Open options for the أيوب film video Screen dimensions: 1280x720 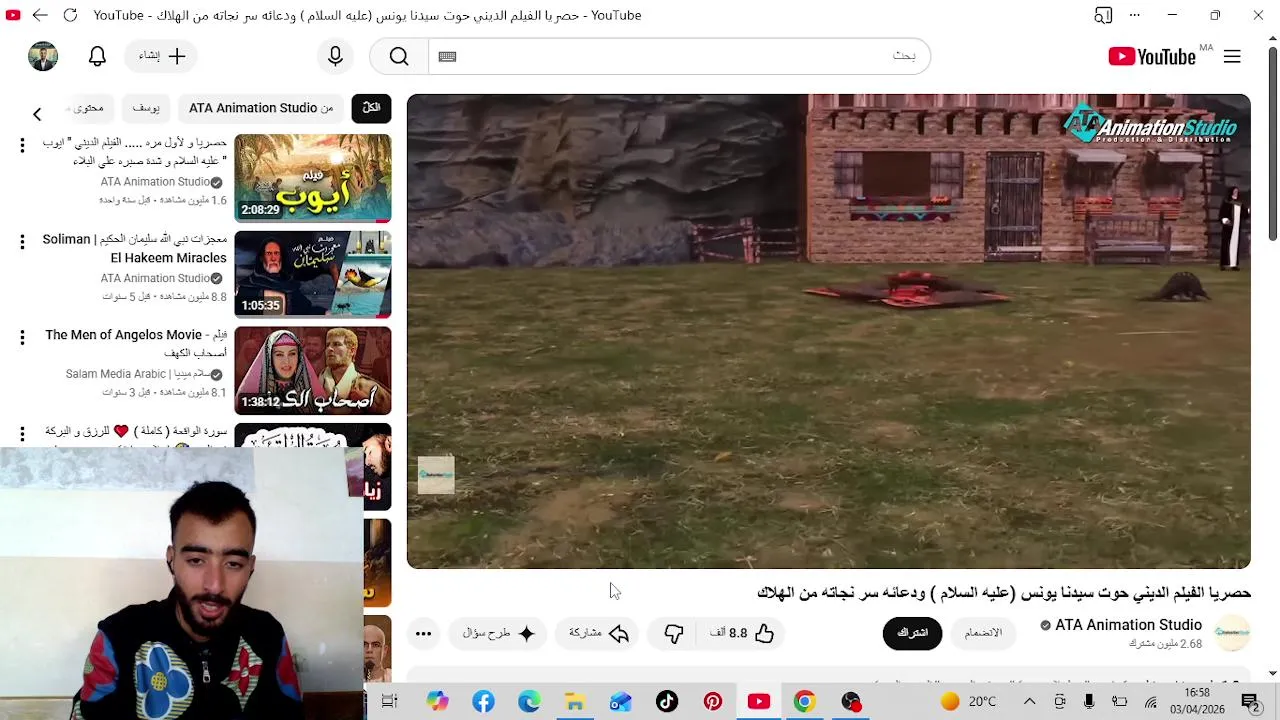22,146
